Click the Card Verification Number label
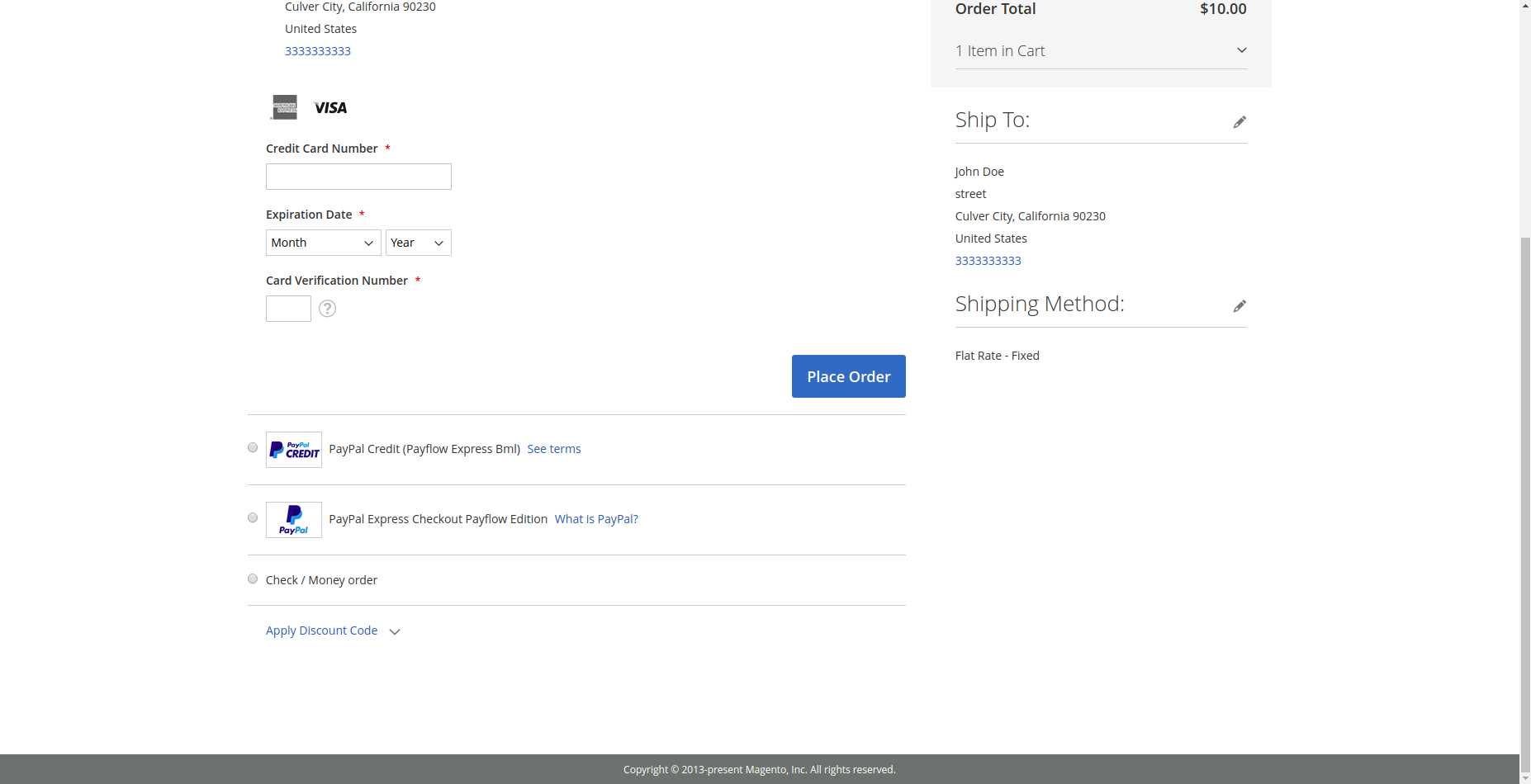The image size is (1531, 784). (x=337, y=281)
